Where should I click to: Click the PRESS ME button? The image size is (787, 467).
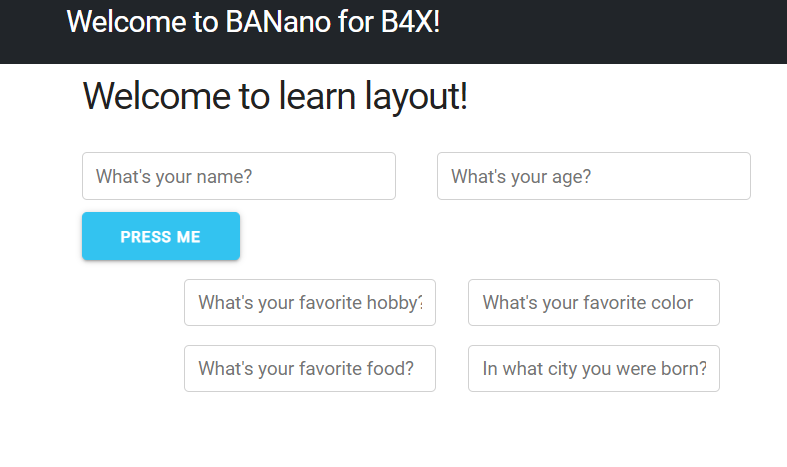(x=160, y=237)
